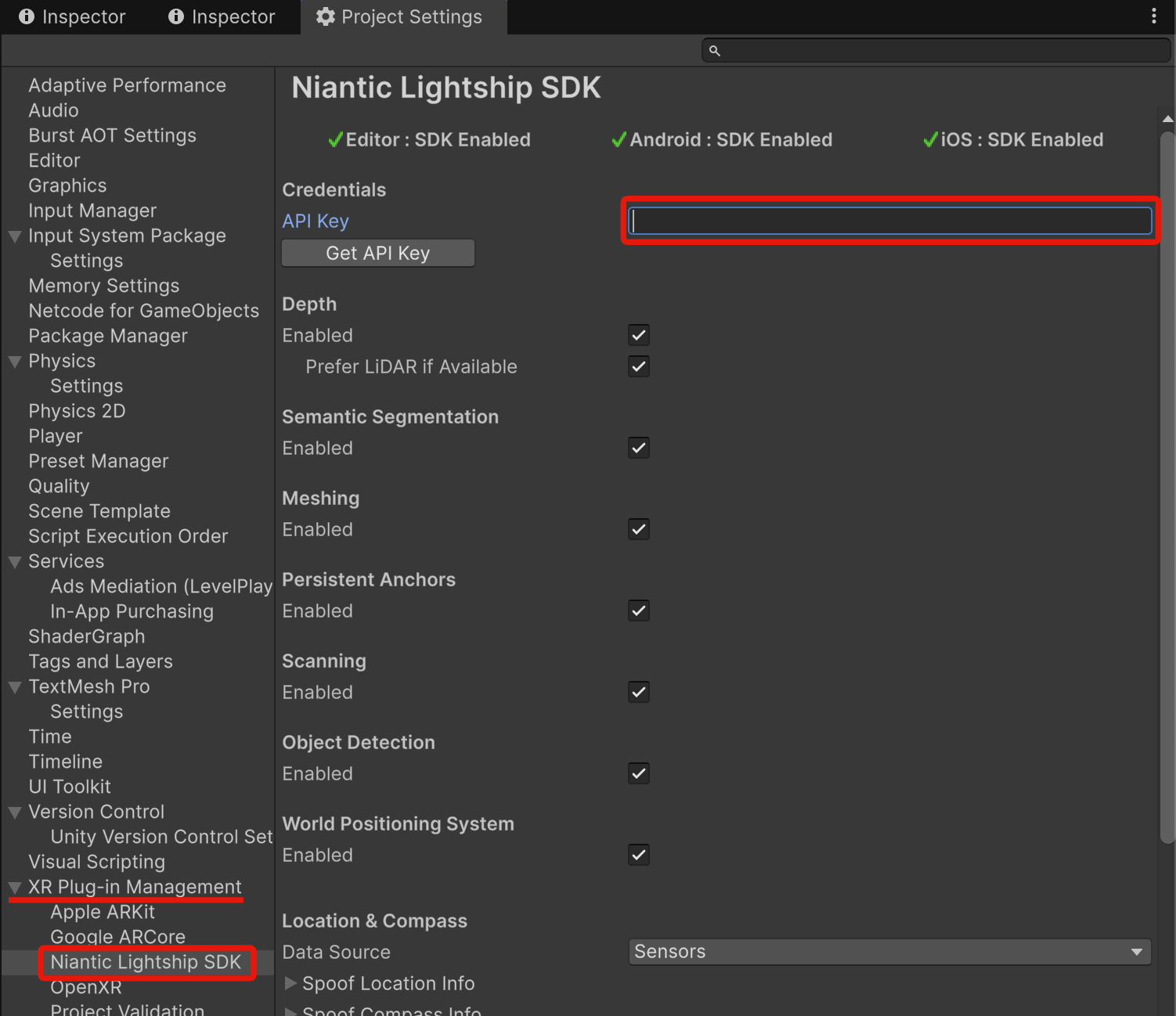Click the three-dot panel options menu icon
This screenshot has width=1176, height=1016.
tap(1153, 16)
